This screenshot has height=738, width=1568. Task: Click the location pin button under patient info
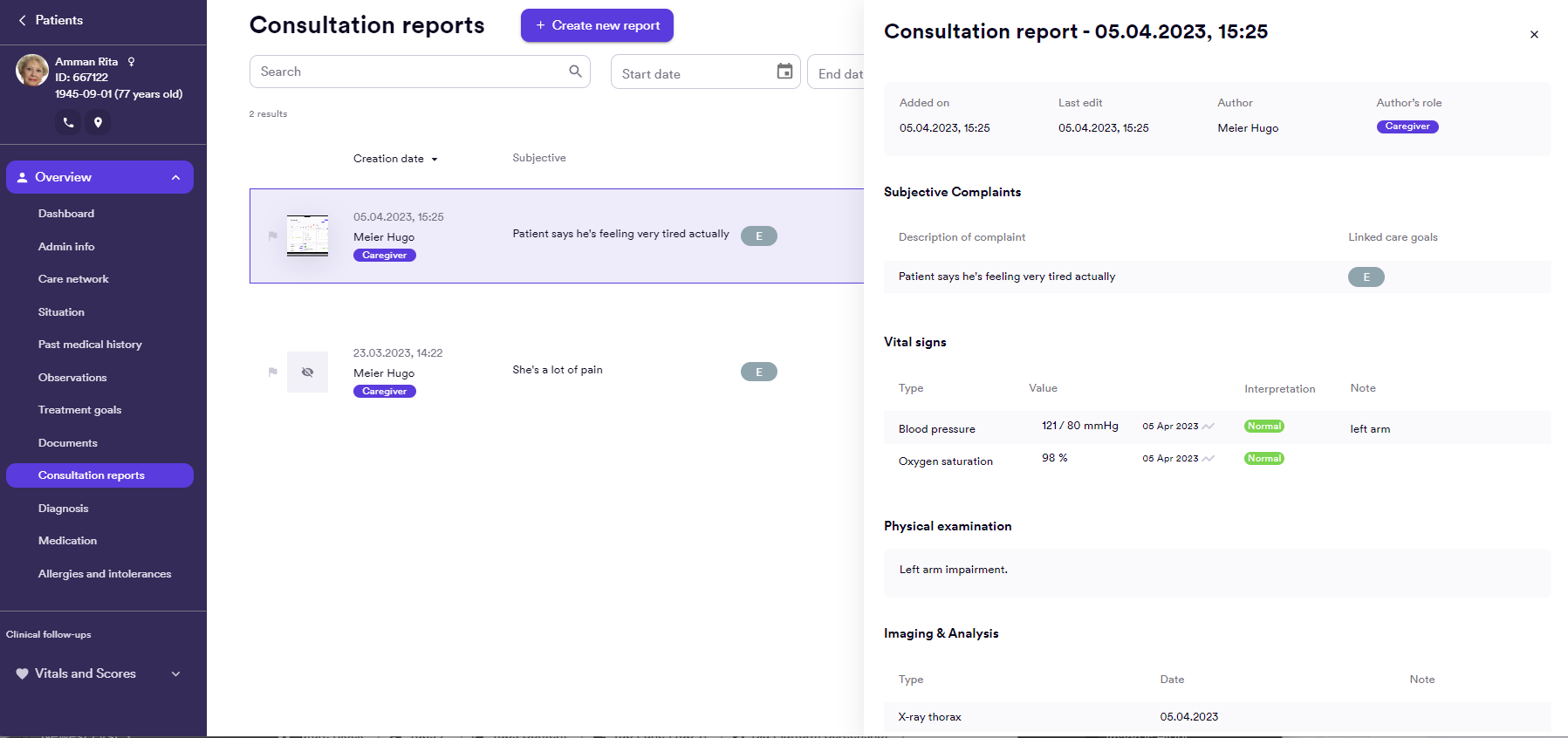click(99, 123)
